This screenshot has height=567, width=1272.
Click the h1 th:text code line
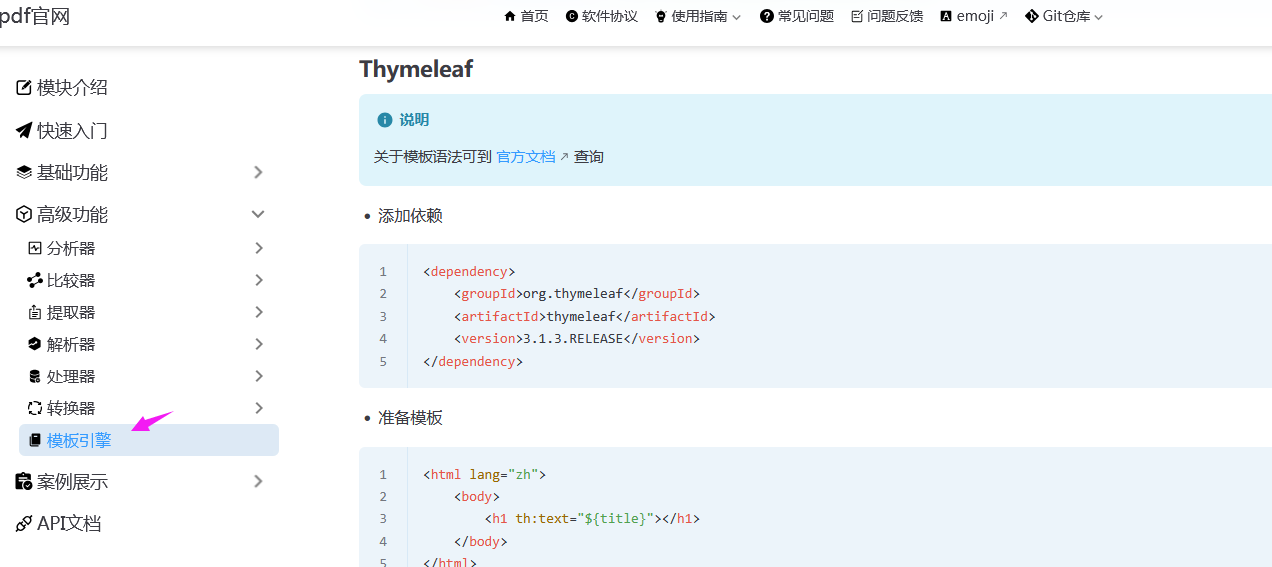593,519
